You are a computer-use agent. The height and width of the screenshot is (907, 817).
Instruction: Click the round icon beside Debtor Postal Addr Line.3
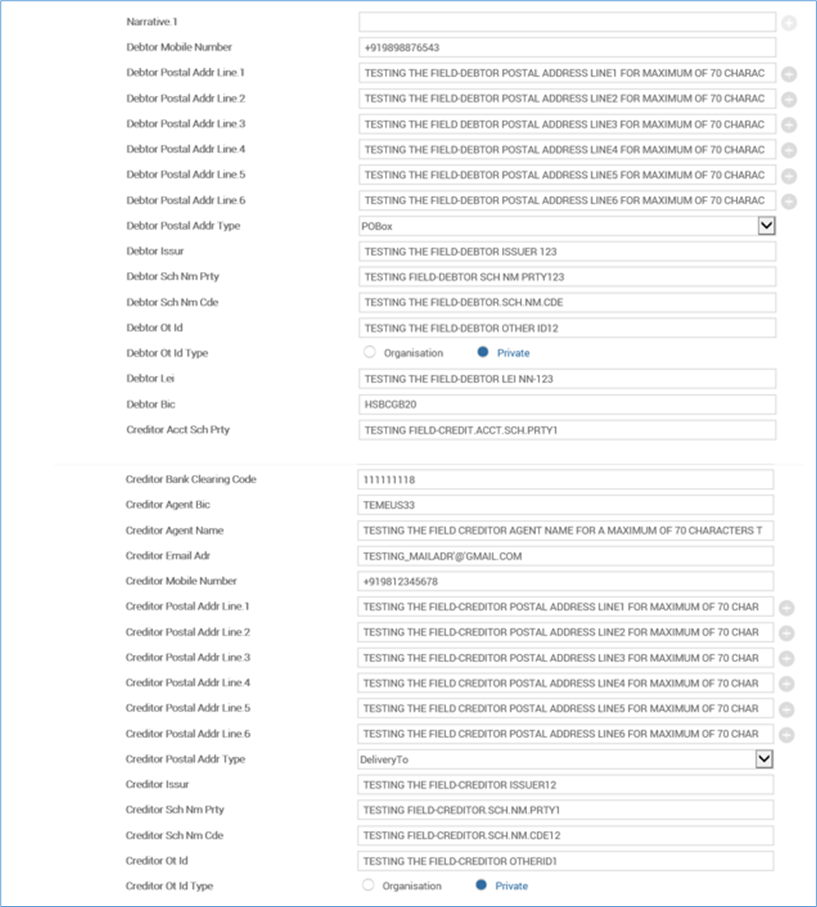789,125
